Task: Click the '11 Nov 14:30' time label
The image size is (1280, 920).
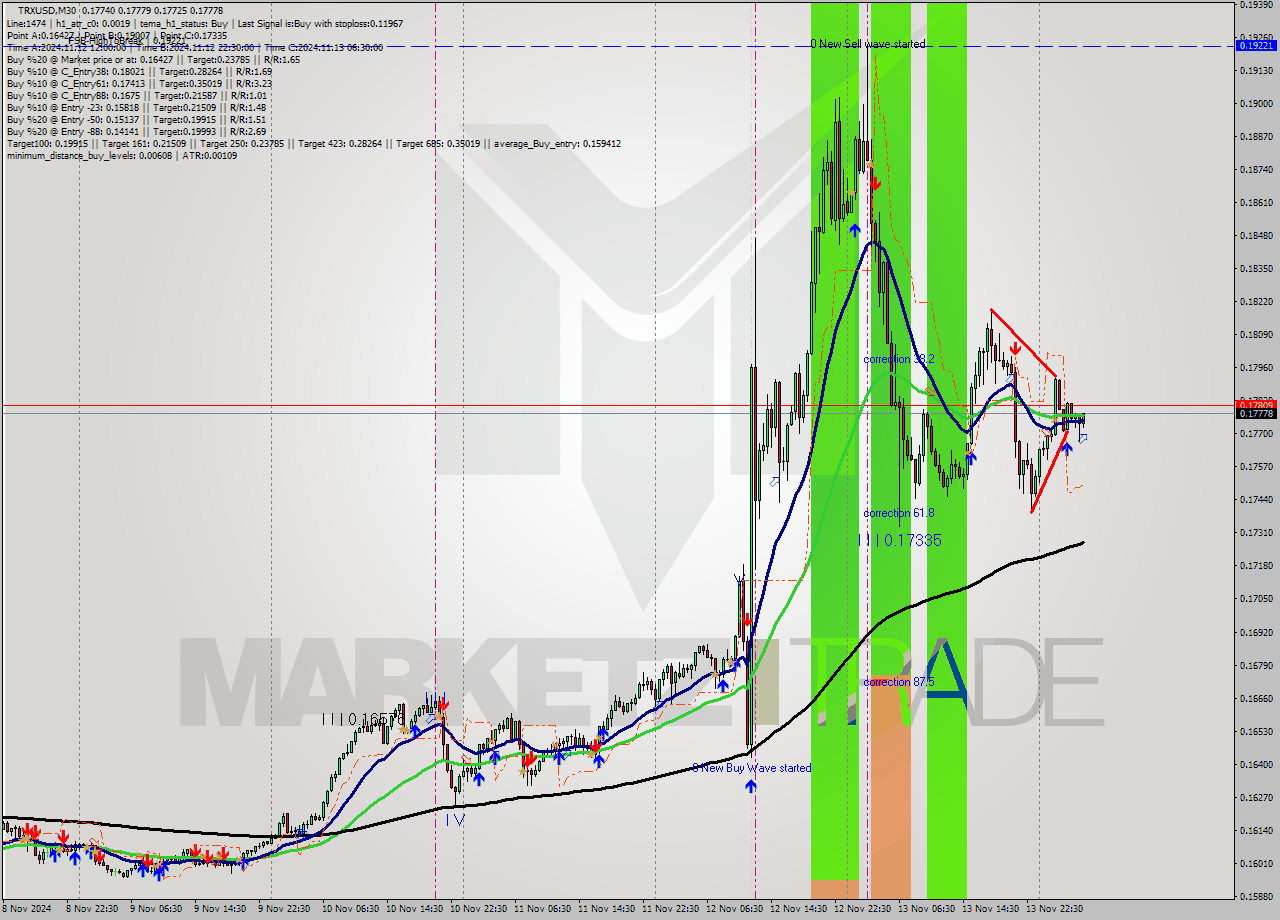Action: click(x=607, y=909)
